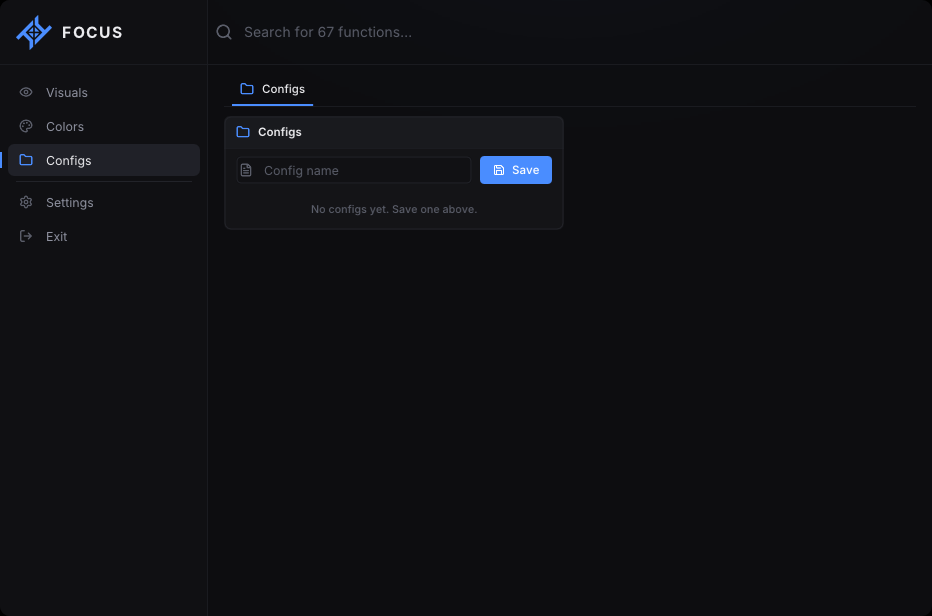Click the FOCUS brand title text
932x616 pixels.
pyautogui.click(x=92, y=32)
